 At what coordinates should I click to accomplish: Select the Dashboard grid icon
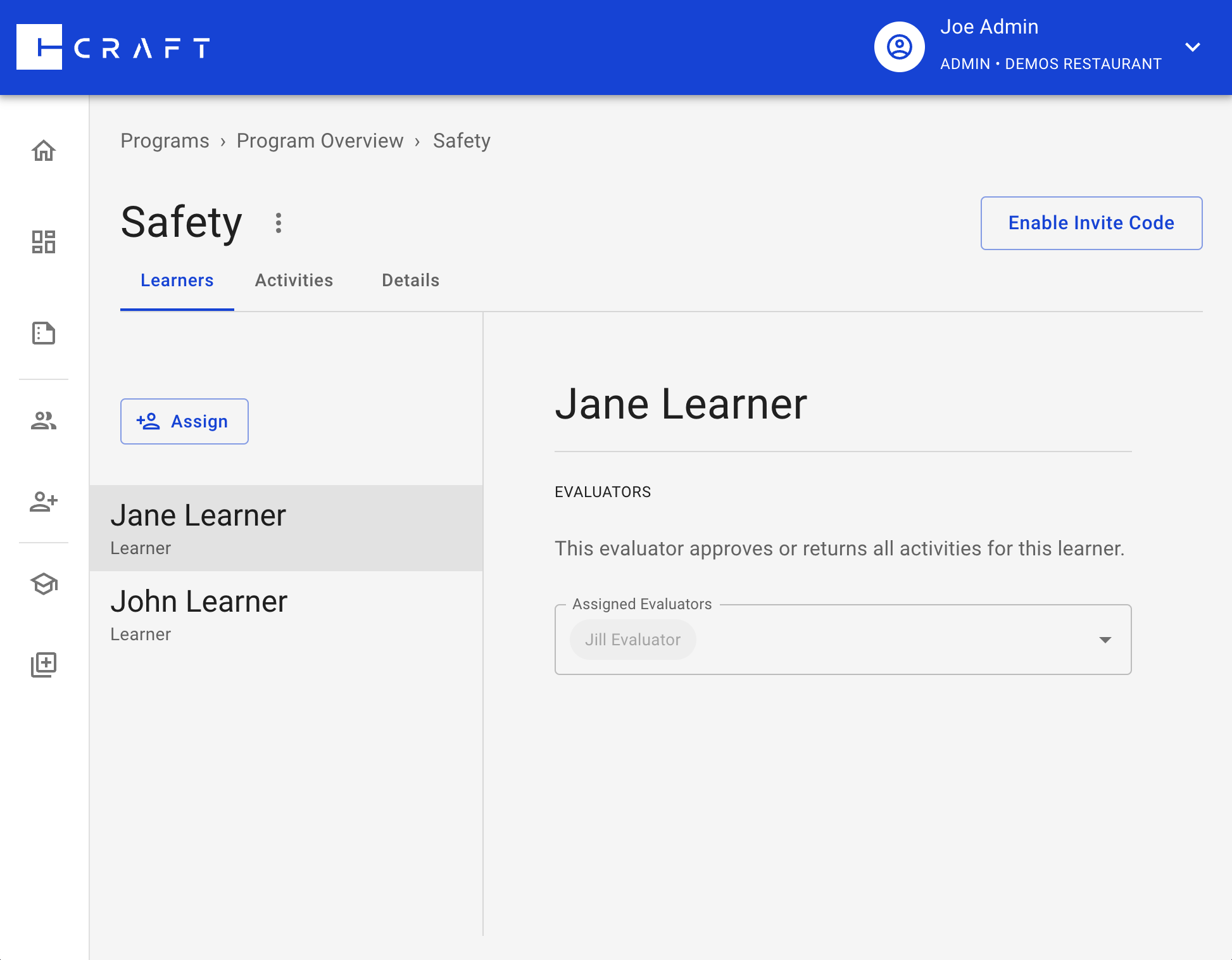(x=44, y=242)
